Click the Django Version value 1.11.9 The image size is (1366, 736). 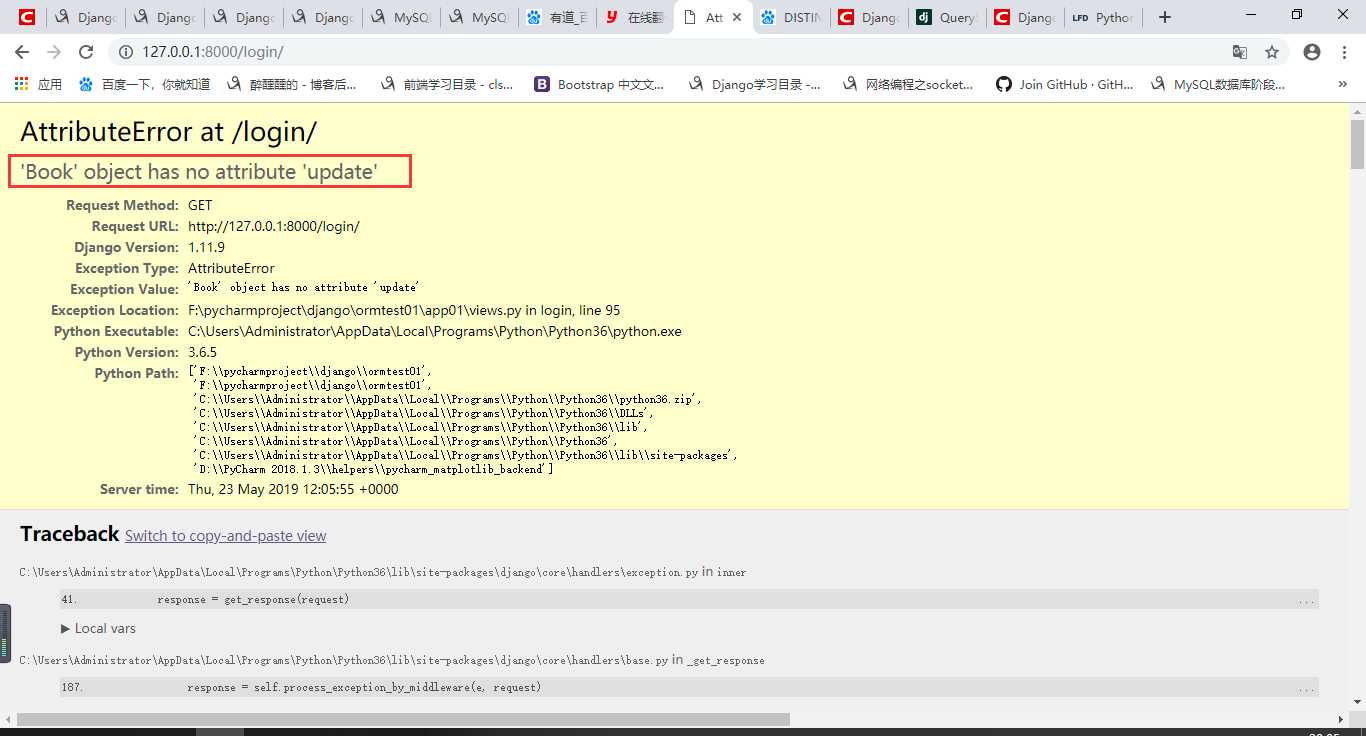[x=206, y=247]
